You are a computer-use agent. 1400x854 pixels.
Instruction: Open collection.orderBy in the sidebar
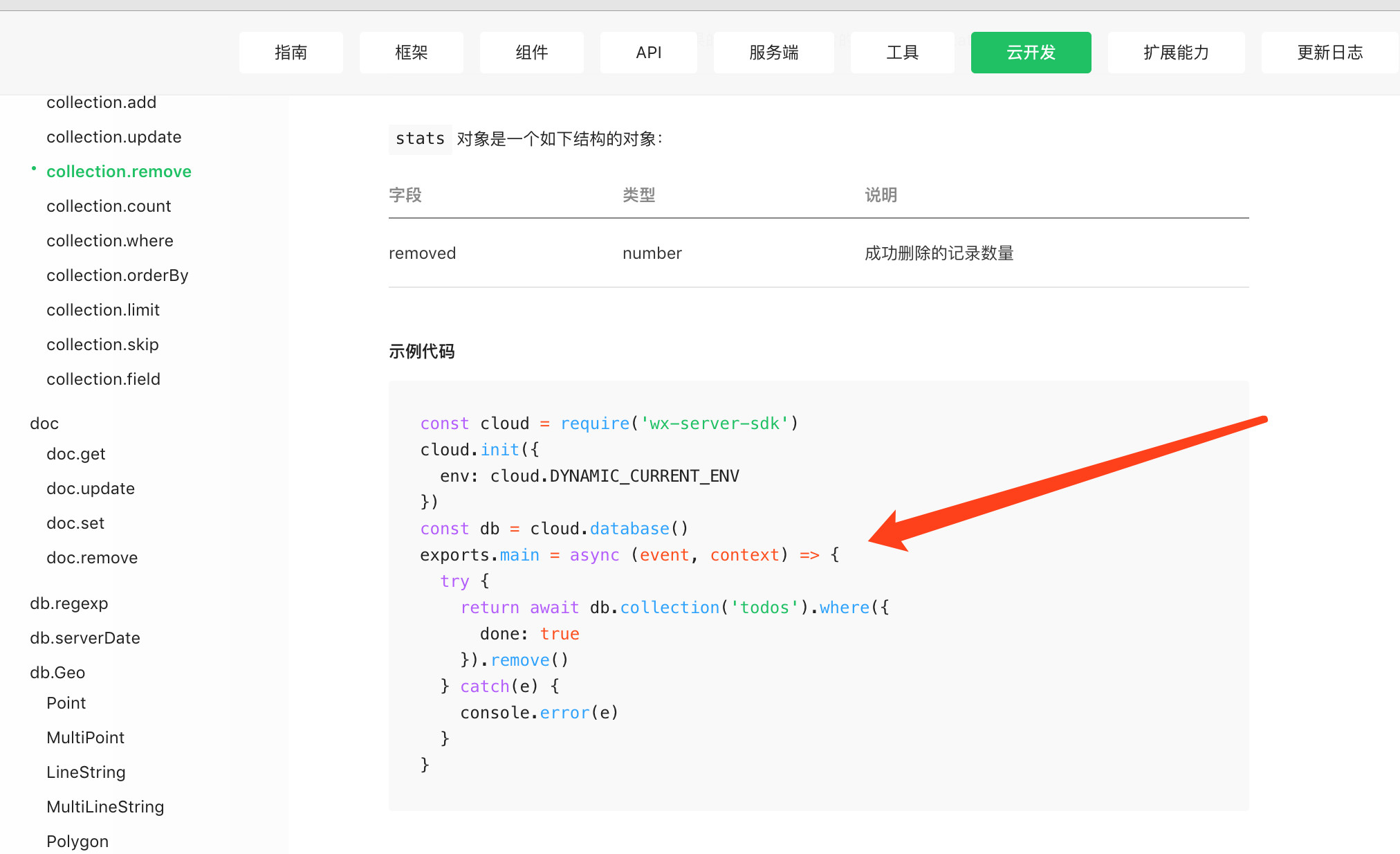pyautogui.click(x=117, y=275)
